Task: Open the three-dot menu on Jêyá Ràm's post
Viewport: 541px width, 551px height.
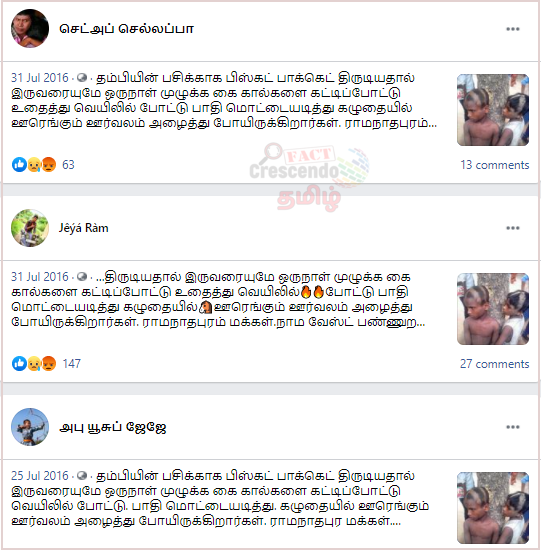Action: (x=513, y=228)
